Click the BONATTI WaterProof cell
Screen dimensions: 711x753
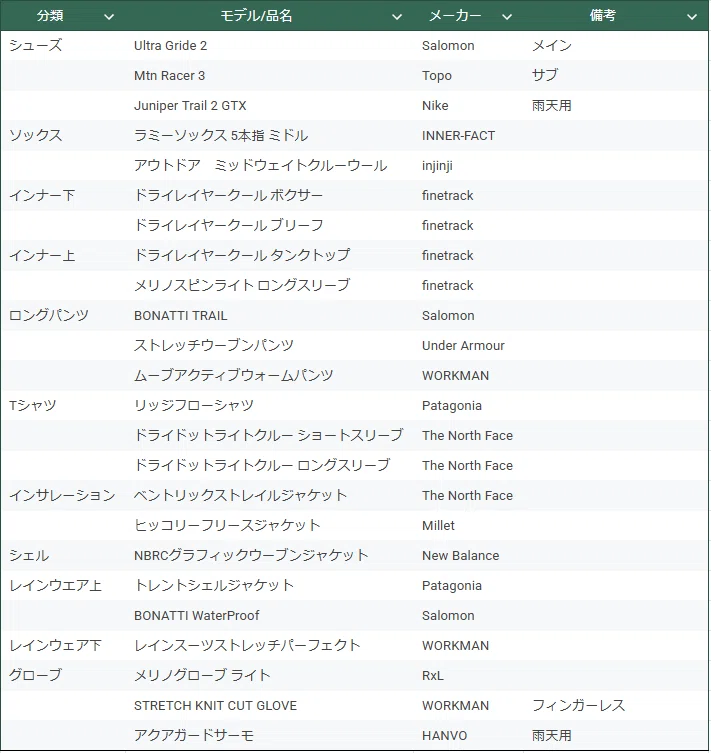coord(196,615)
